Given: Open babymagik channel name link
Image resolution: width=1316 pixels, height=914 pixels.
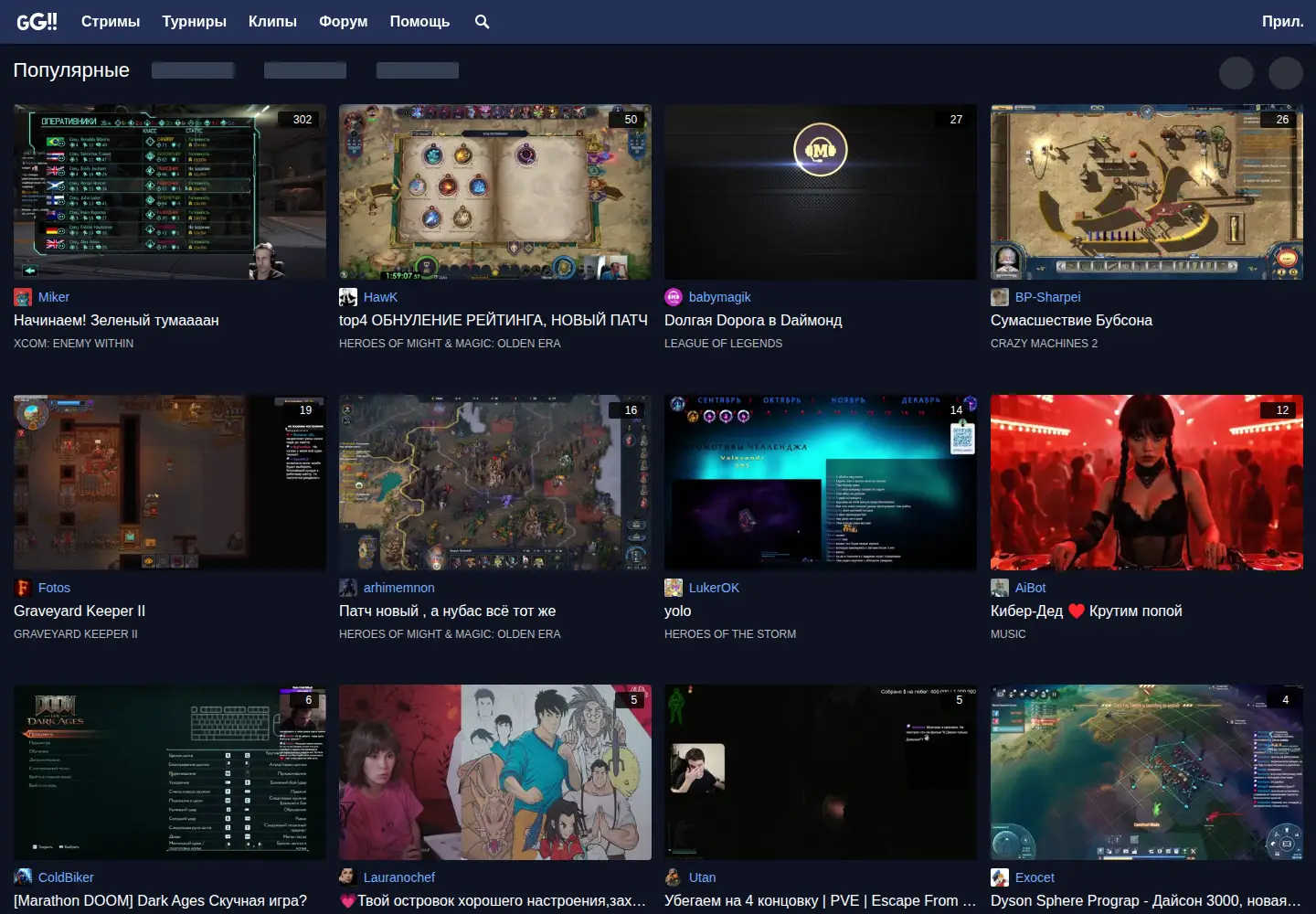Looking at the screenshot, I should click(720, 297).
